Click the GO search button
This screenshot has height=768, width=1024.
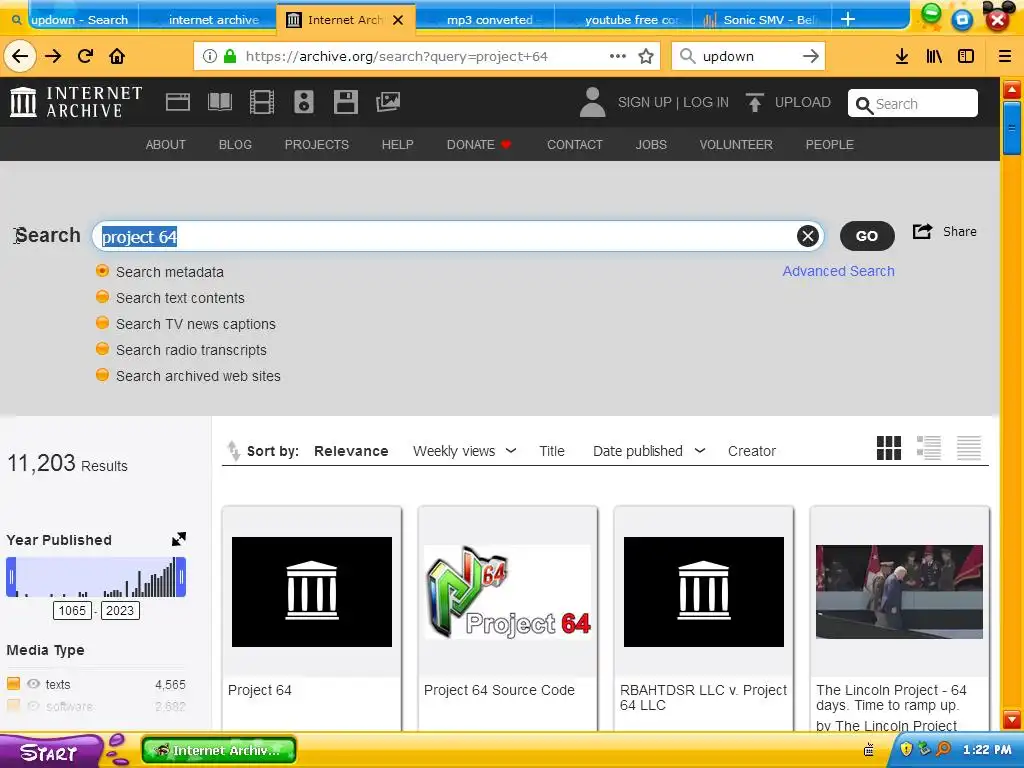coord(867,236)
